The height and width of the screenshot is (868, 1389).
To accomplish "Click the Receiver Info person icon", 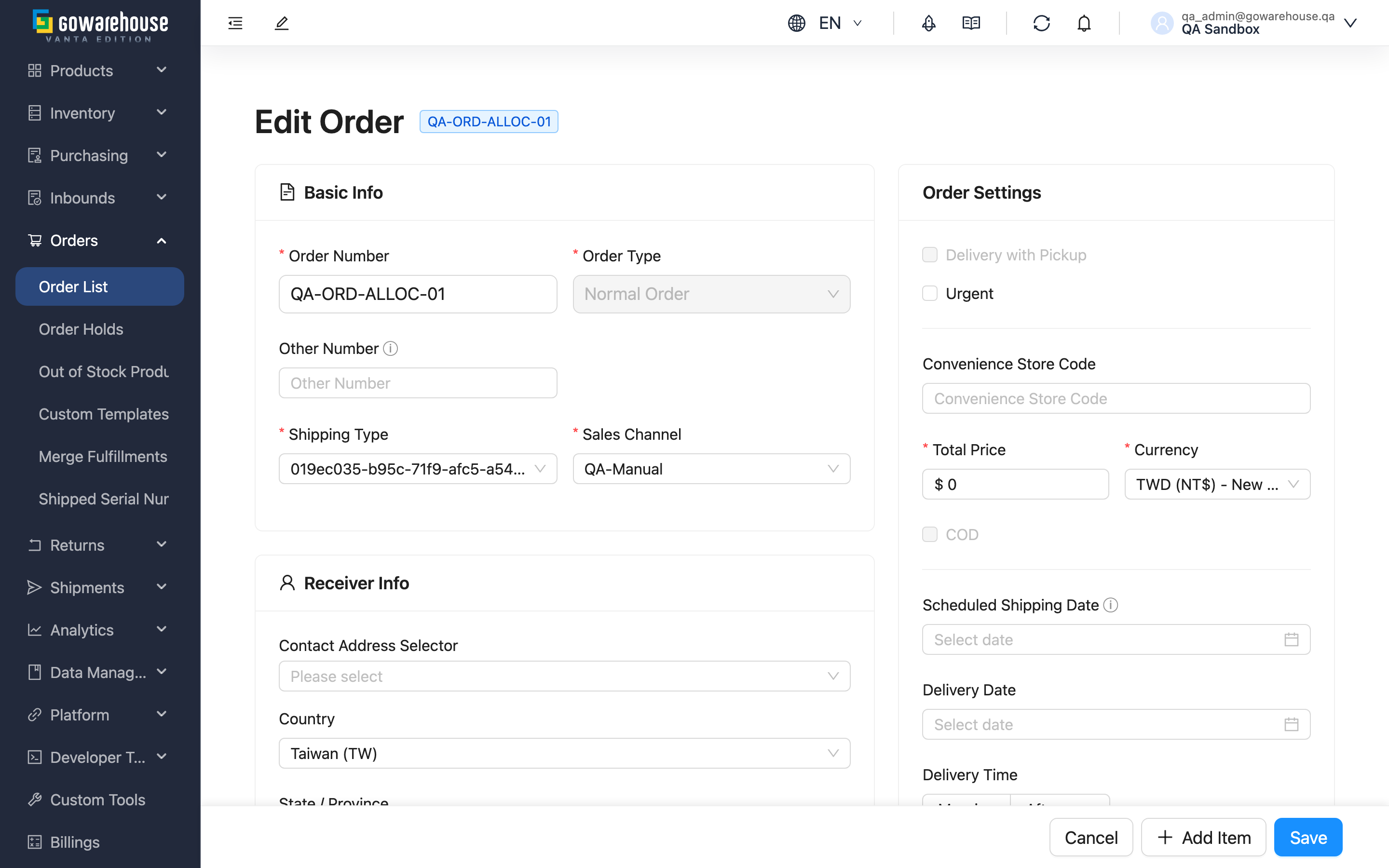I will 287,583.
